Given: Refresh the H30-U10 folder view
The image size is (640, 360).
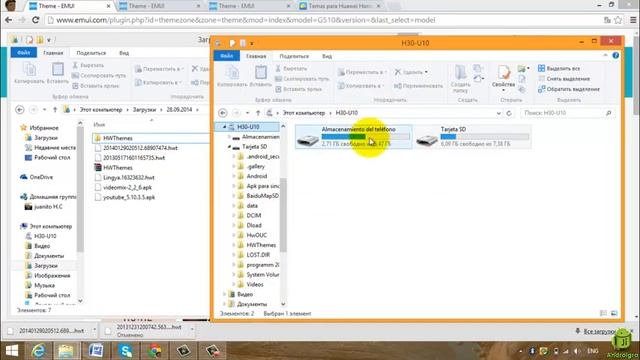Looking at the screenshot, I should coord(509,113).
